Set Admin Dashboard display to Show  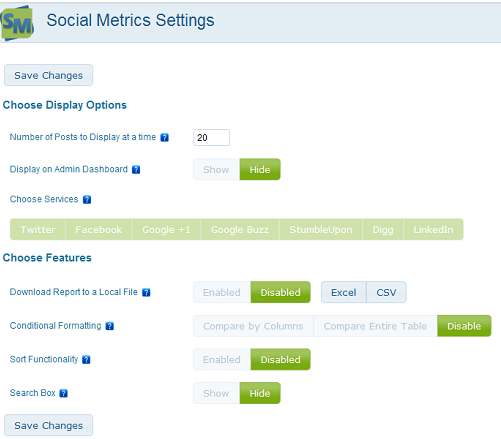[x=216, y=169]
